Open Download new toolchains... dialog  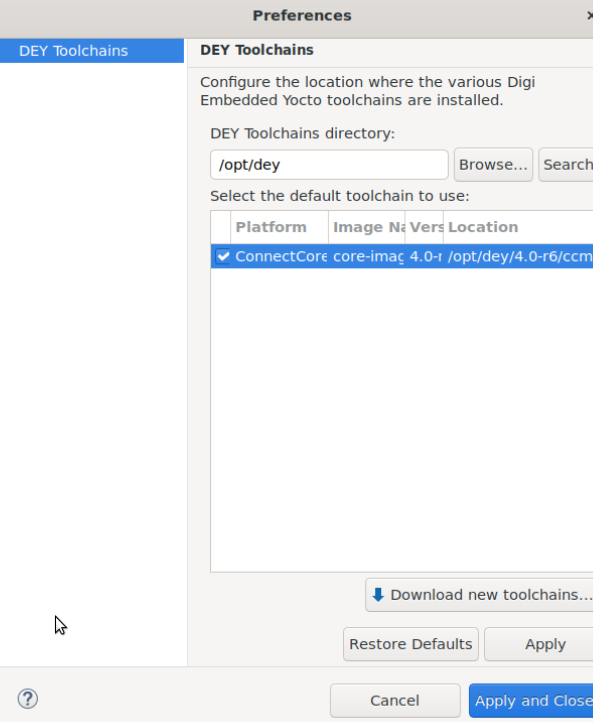479,595
